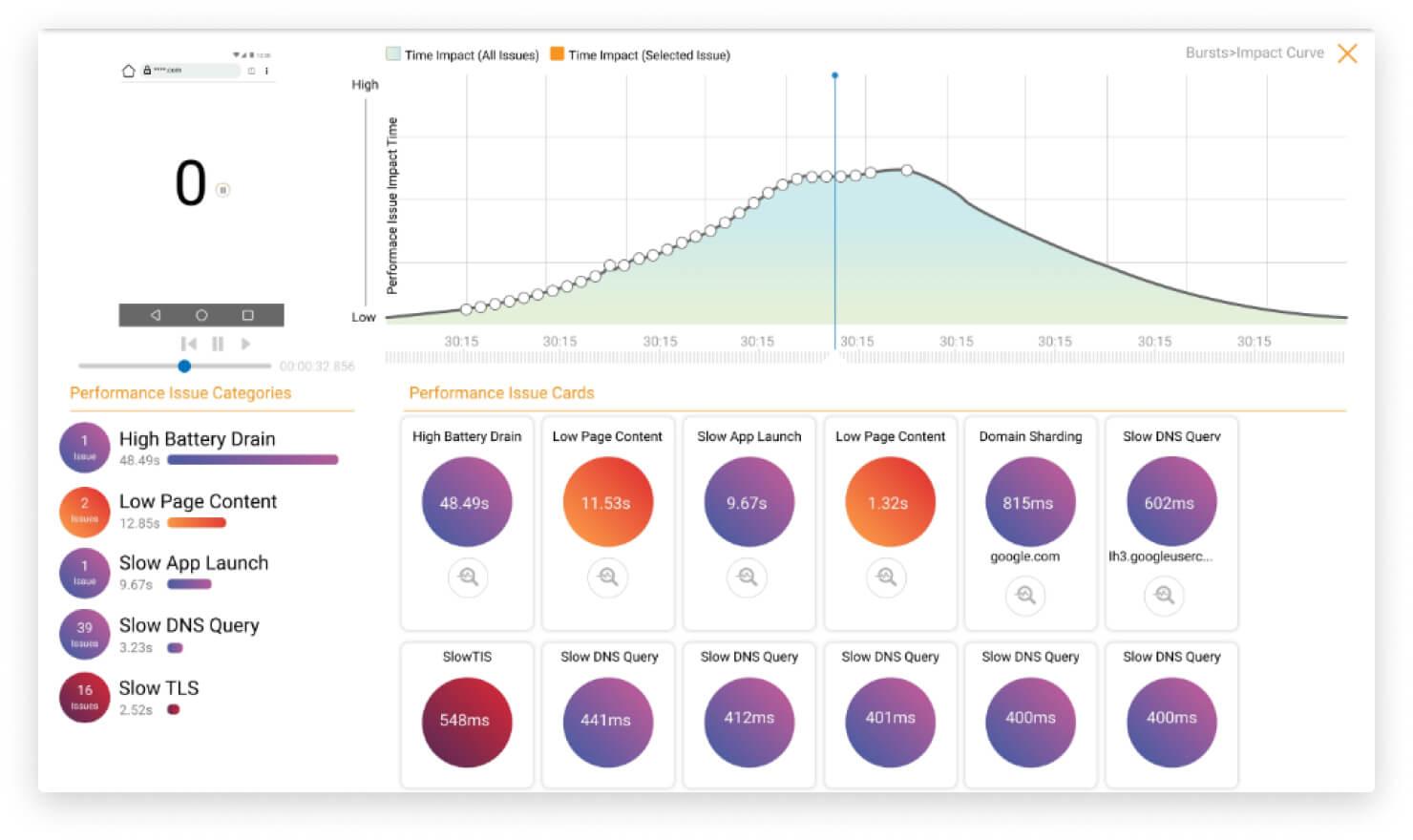Screen dimensions: 1413x840
Task: Click the blue marker on the impact curve
Action: click(x=834, y=73)
